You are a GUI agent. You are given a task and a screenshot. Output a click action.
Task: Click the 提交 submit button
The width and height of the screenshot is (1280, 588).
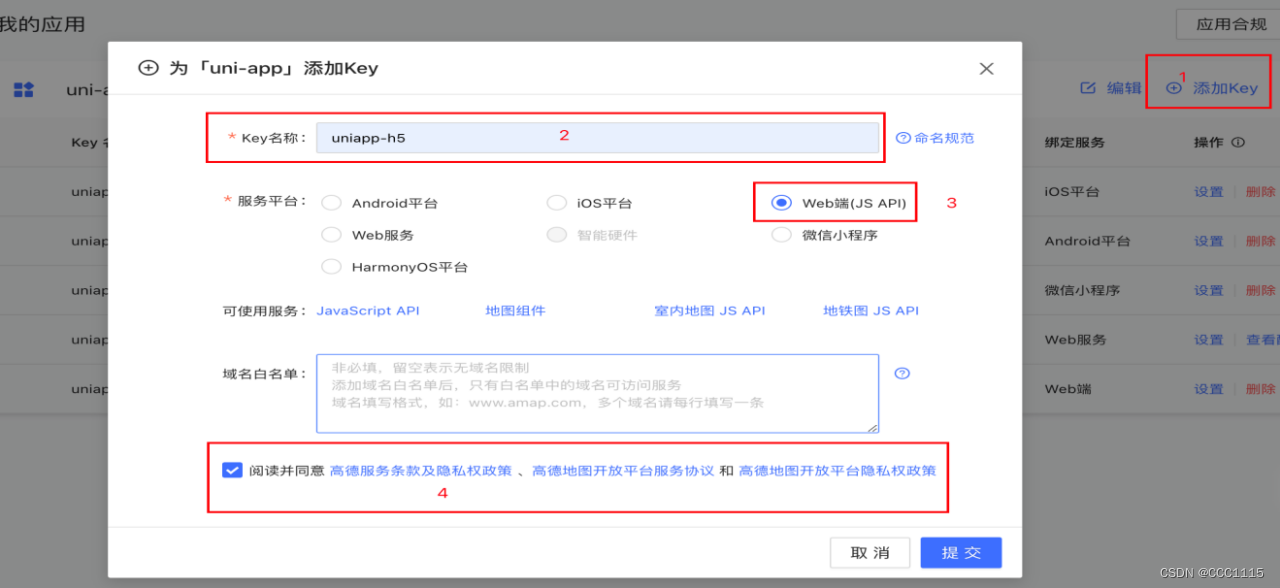click(x=961, y=553)
